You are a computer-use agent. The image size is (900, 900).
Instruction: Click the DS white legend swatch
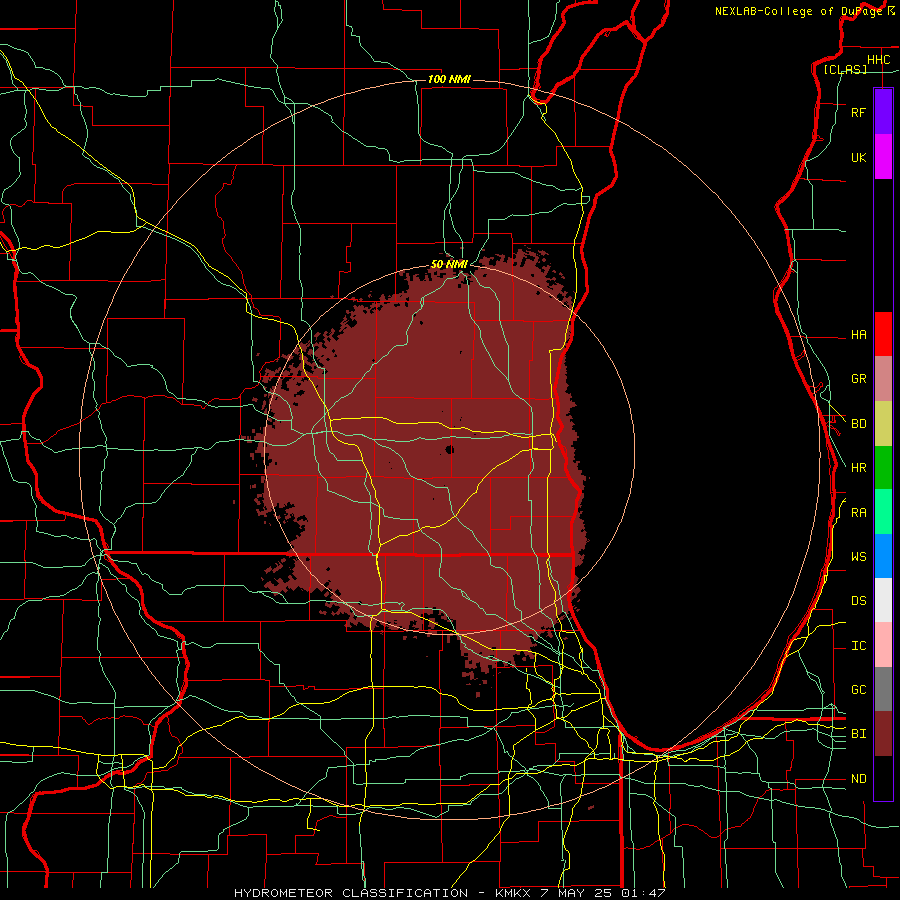883,600
